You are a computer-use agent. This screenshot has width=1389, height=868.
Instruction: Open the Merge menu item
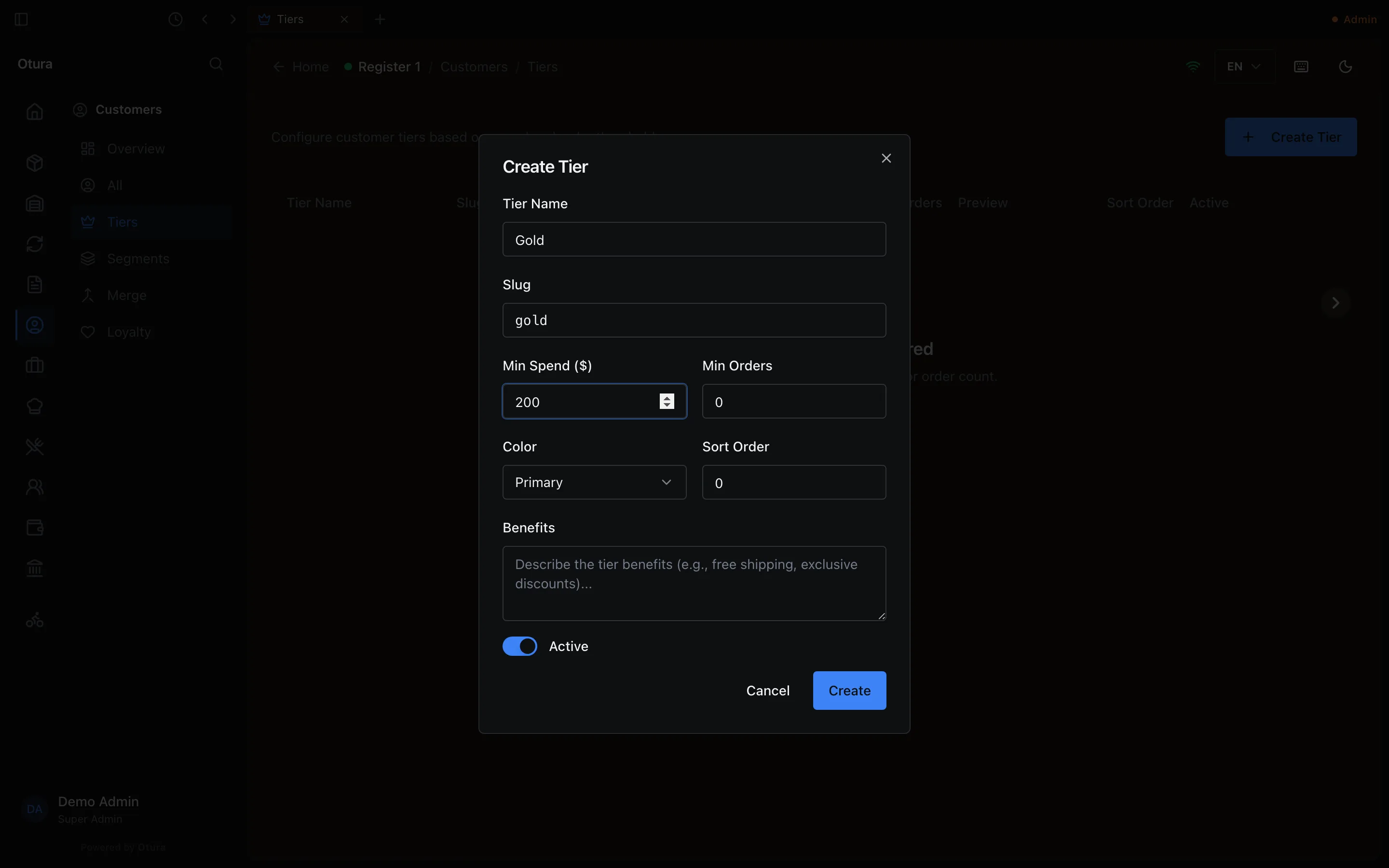pyautogui.click(x=151, y=296)
